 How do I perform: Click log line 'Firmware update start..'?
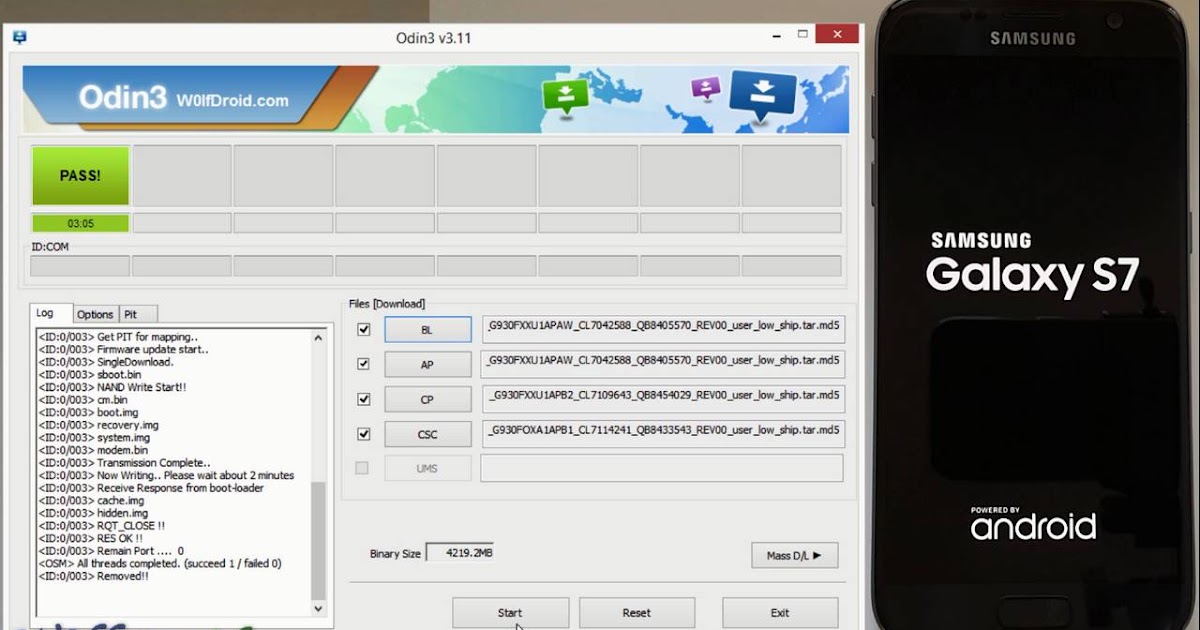(124, 349)
